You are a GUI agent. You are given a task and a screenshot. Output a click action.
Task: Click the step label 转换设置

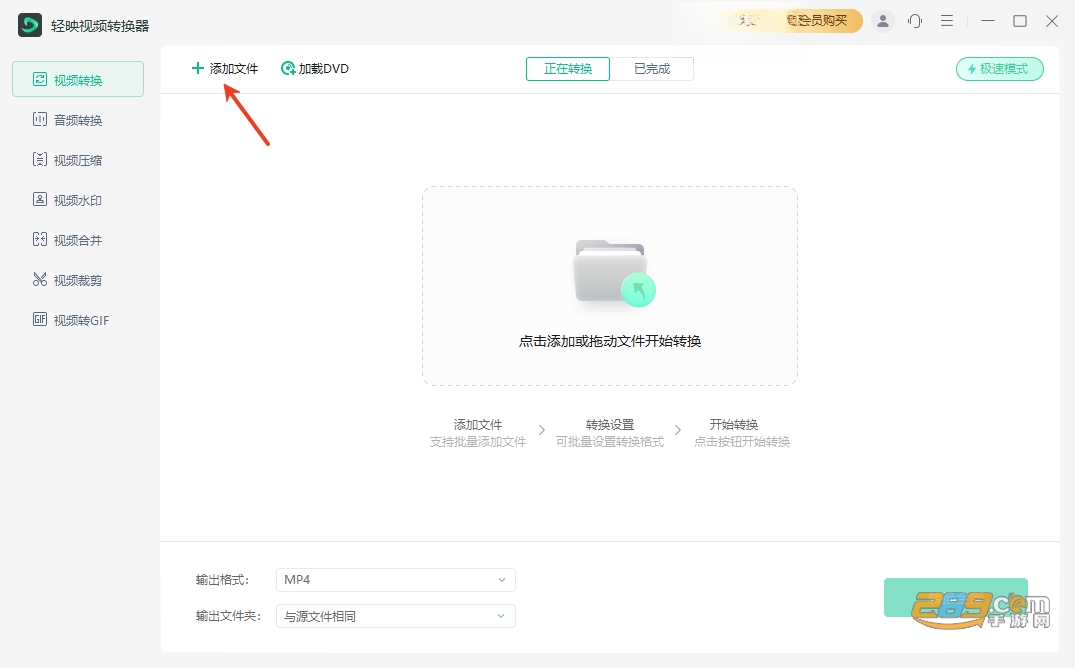(609, 425)
